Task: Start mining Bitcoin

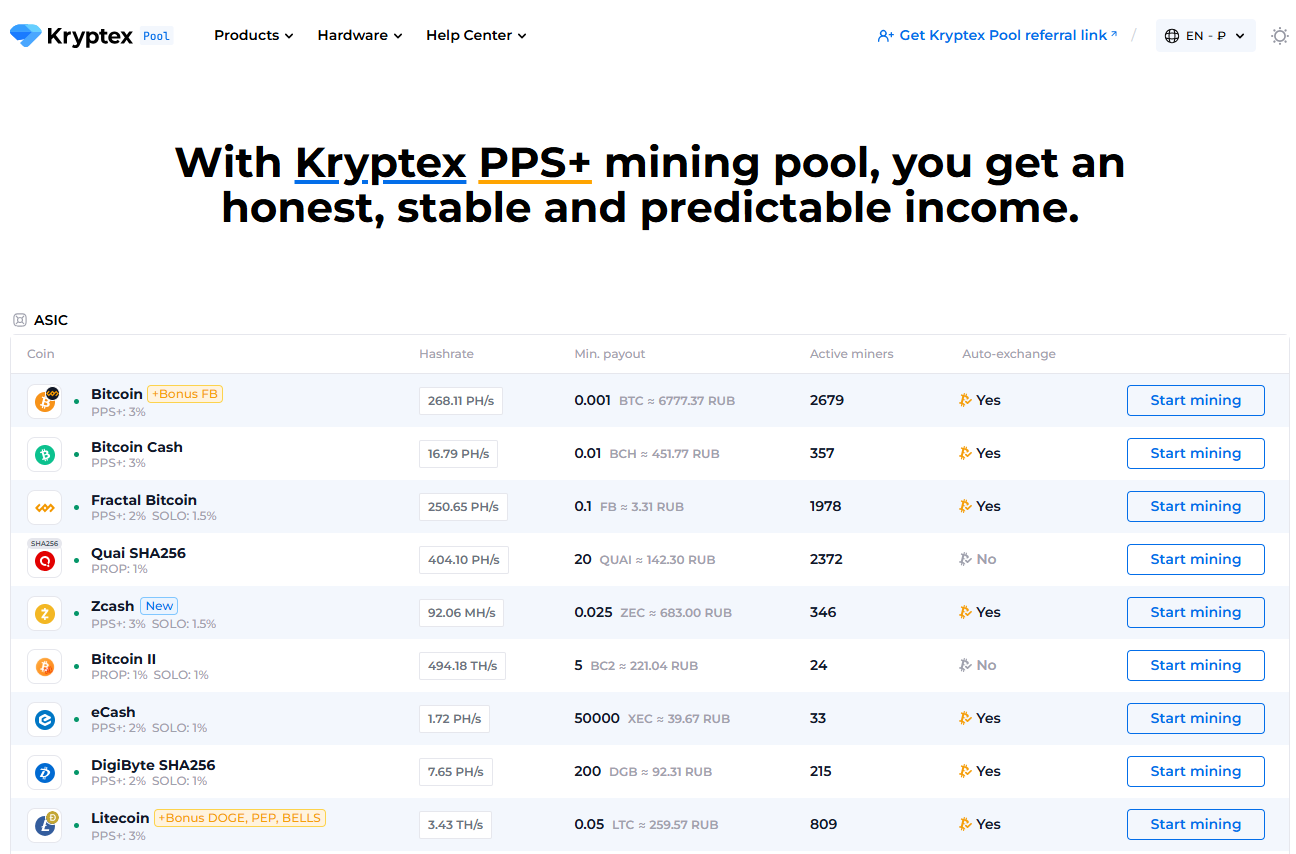Action: tap(1195, 400)
